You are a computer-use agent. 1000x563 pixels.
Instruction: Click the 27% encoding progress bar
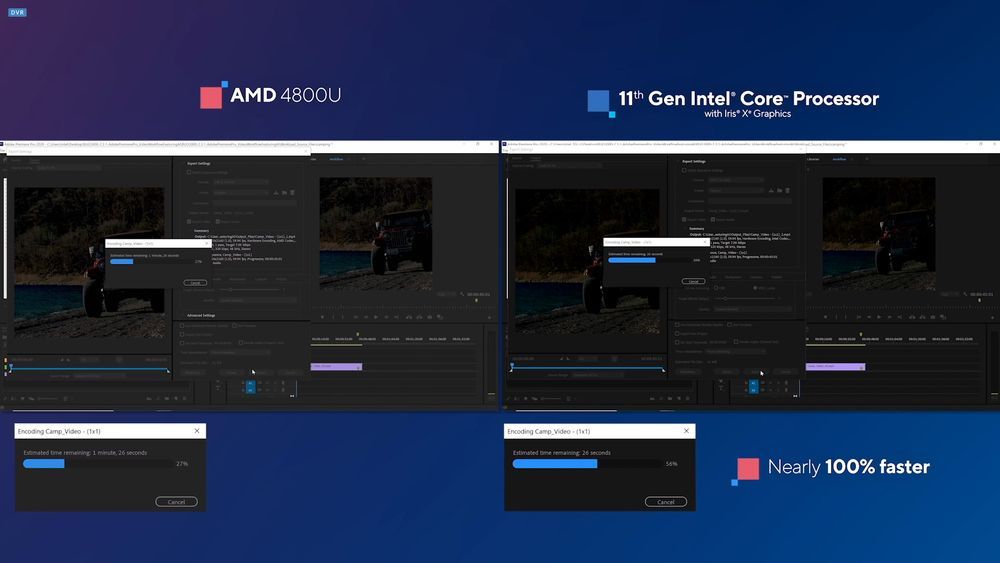(98, 464)
